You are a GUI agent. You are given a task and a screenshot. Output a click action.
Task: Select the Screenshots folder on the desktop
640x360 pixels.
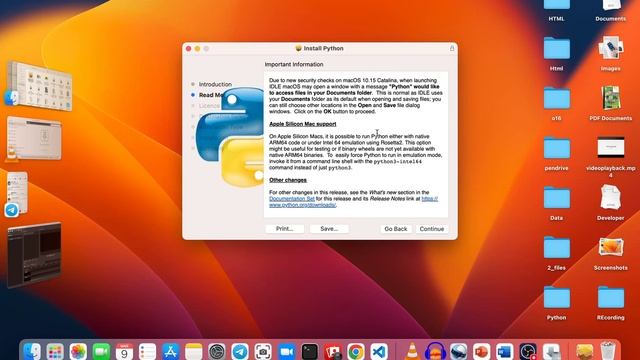611,248
